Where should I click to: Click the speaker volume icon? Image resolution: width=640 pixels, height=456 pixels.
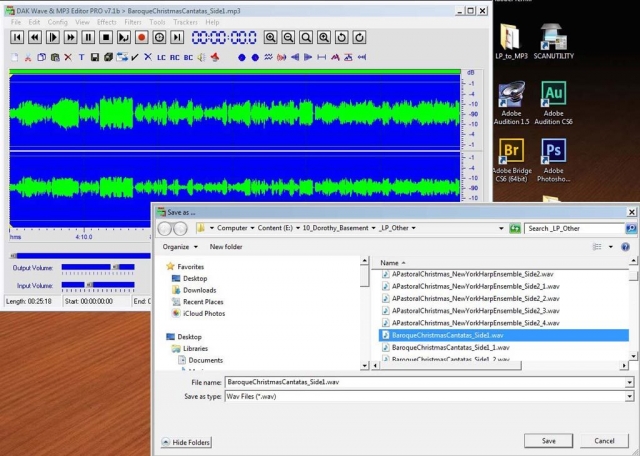point(202,58)
